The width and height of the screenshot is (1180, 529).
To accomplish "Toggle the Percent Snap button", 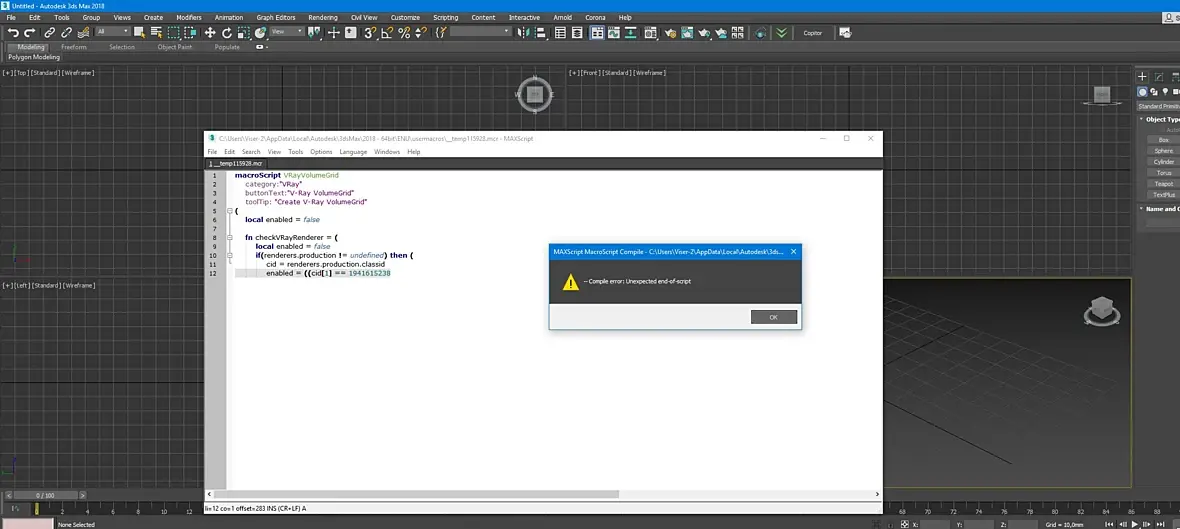I will pos(404,33).
